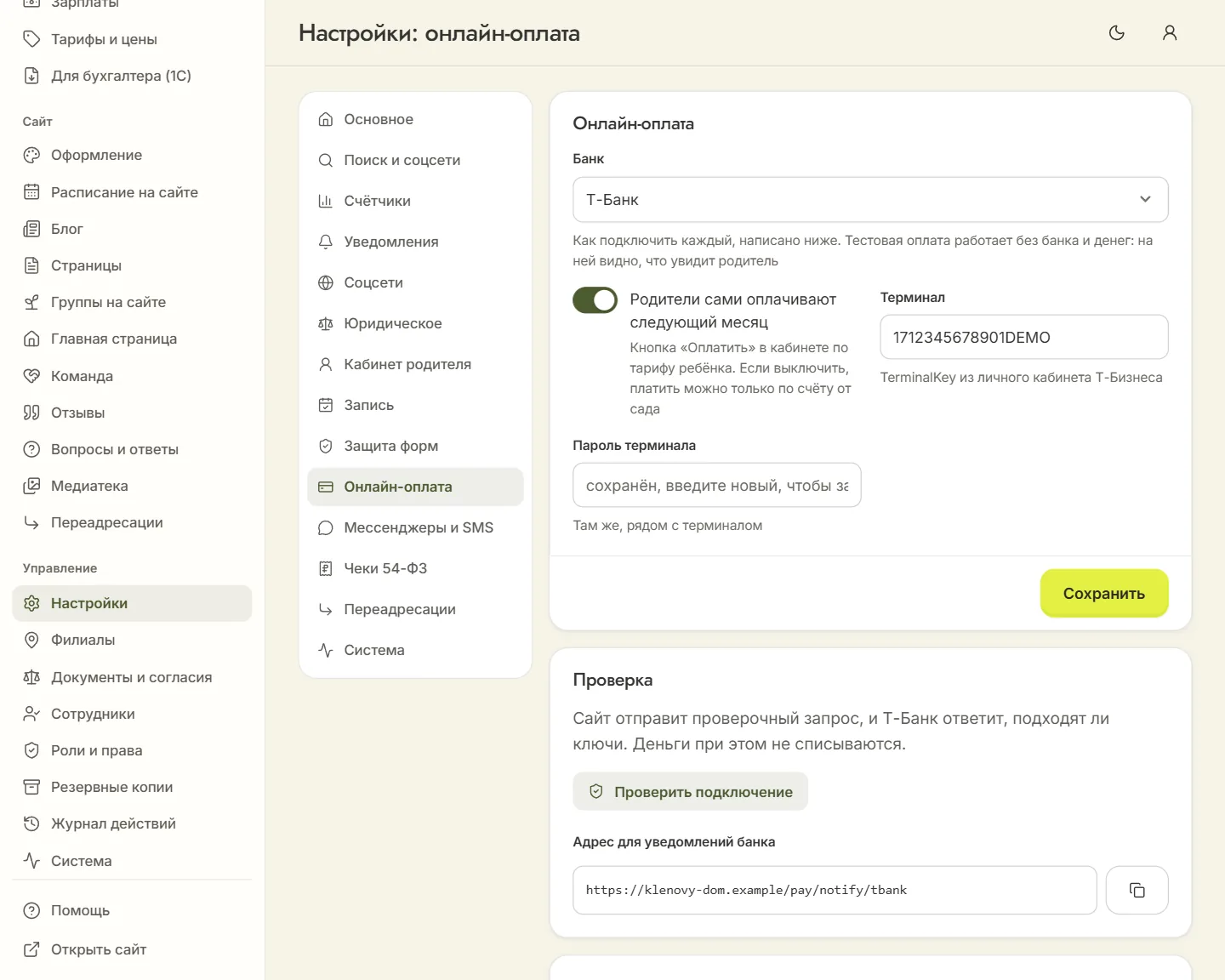Click the bell icon beside Уведомления
This screenshot has width=1225, height=980.
tap(325, 242)
